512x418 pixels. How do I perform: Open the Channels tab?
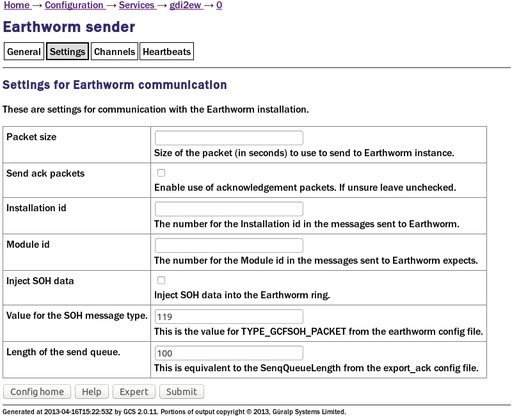[x=114, y=51]
